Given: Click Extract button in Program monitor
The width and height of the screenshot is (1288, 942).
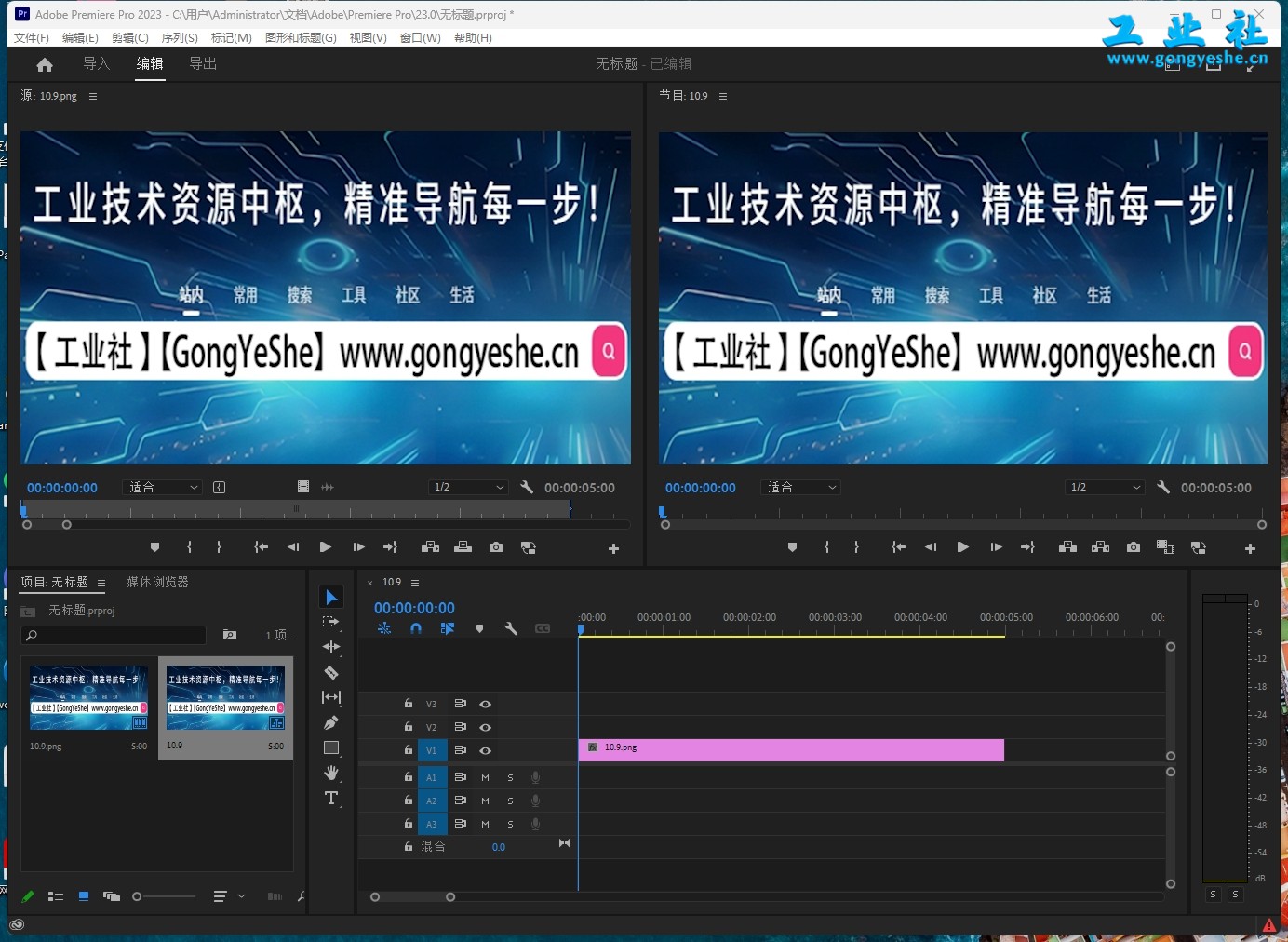Looking at the screenshot, I should tap(1100, 547).
